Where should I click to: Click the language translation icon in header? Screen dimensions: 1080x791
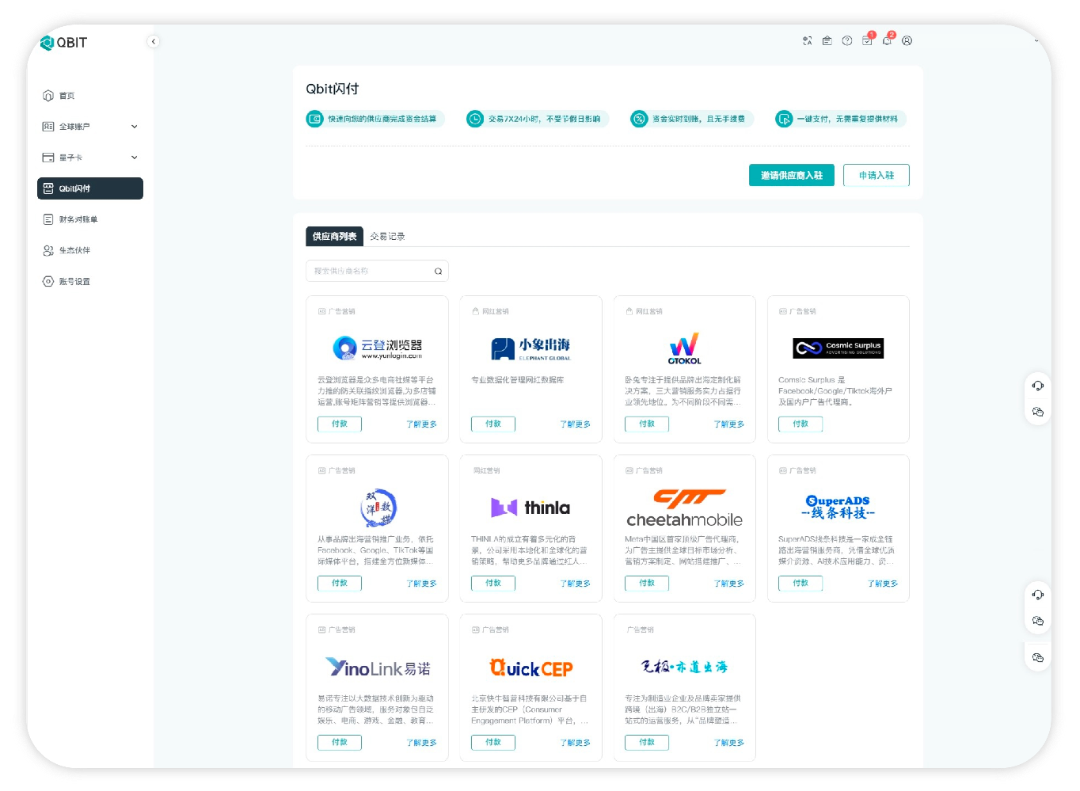click(x=807, y=41)
